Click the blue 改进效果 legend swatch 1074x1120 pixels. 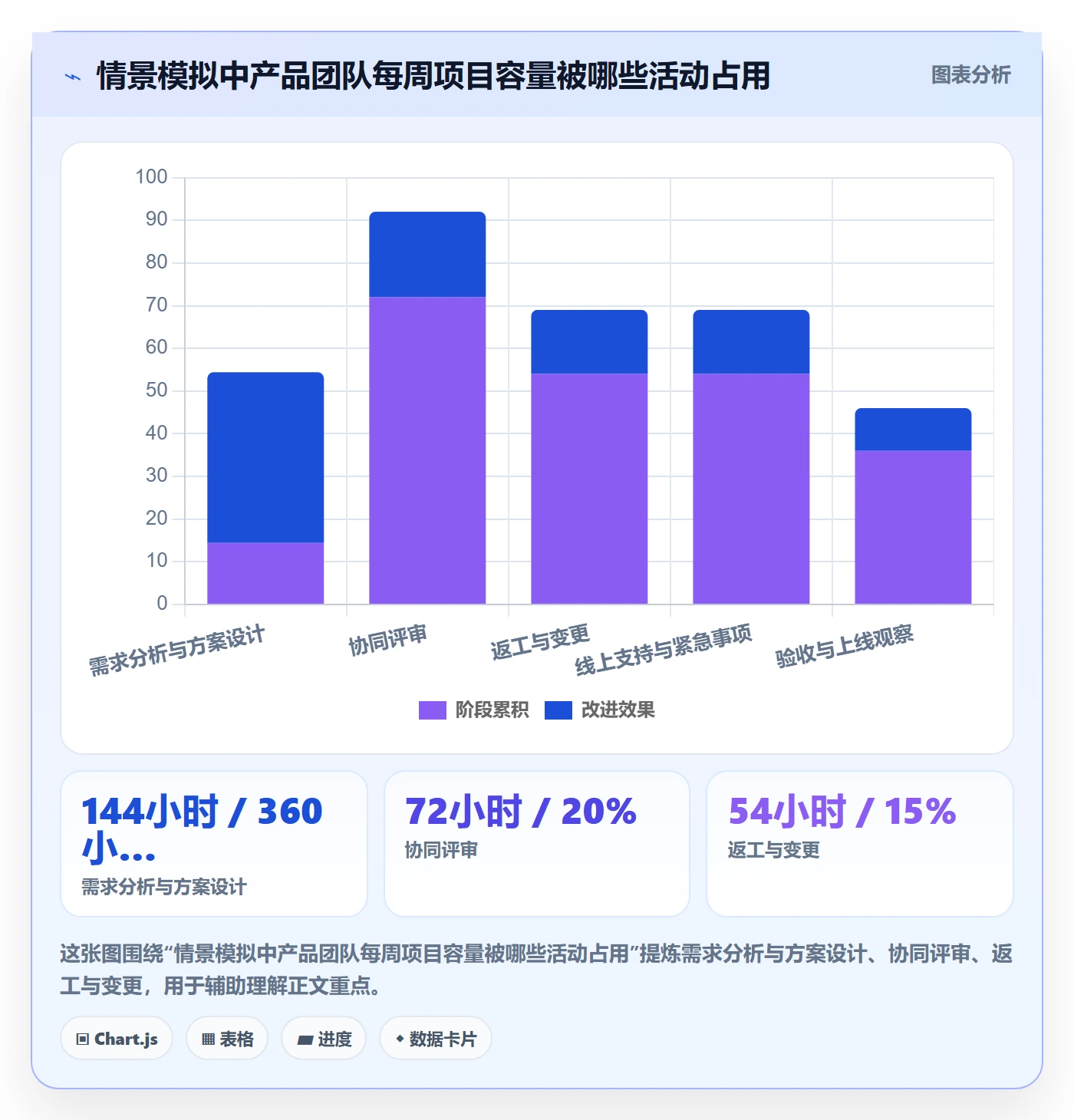pos(558,710)
